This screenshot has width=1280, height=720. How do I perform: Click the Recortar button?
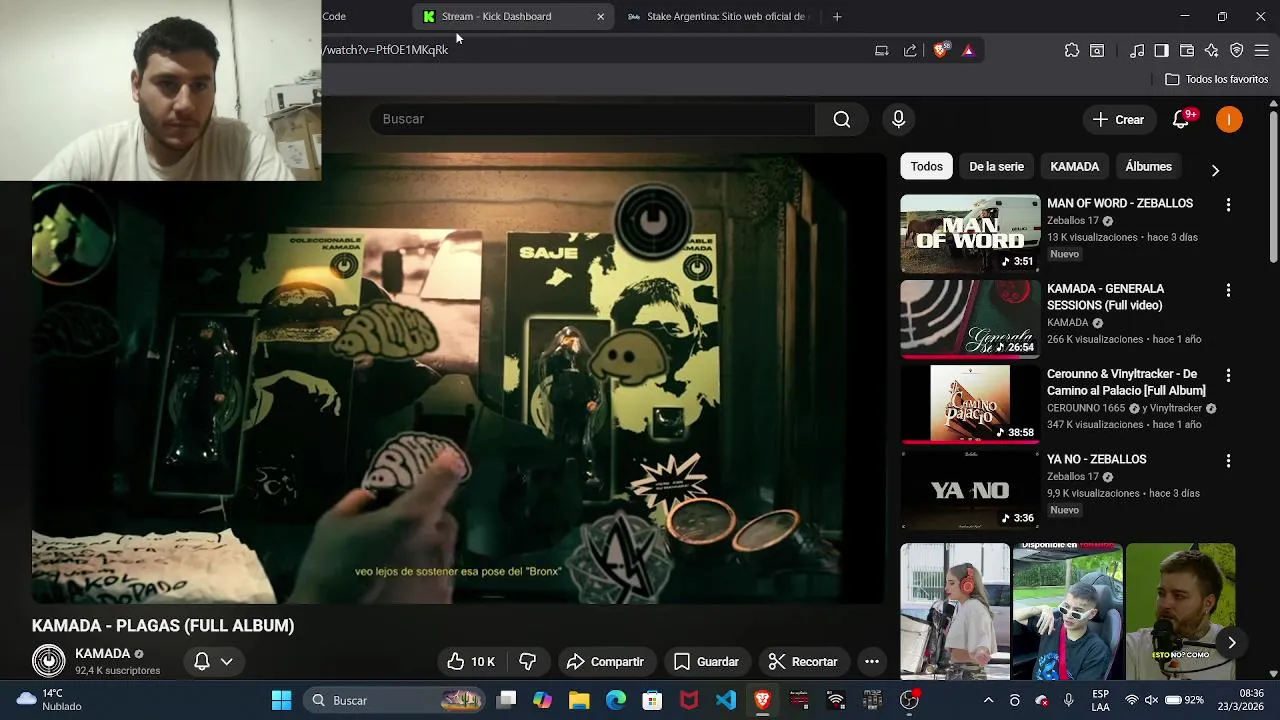click(x=803, y=661)
